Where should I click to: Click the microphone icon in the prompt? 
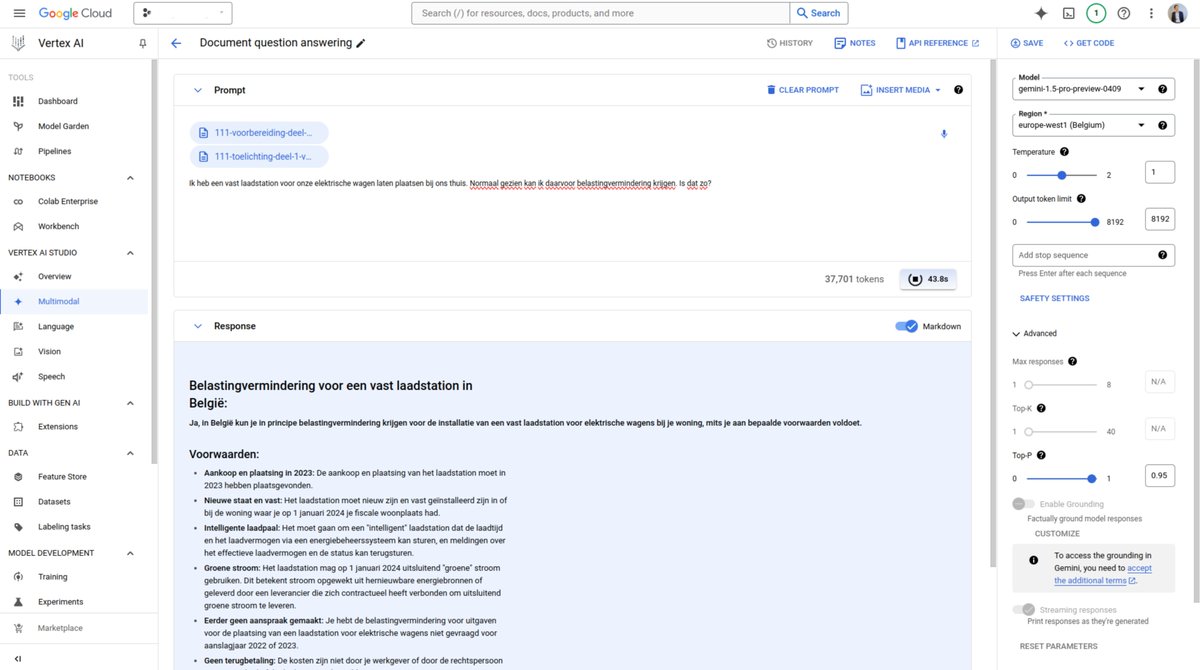[944, 134]
